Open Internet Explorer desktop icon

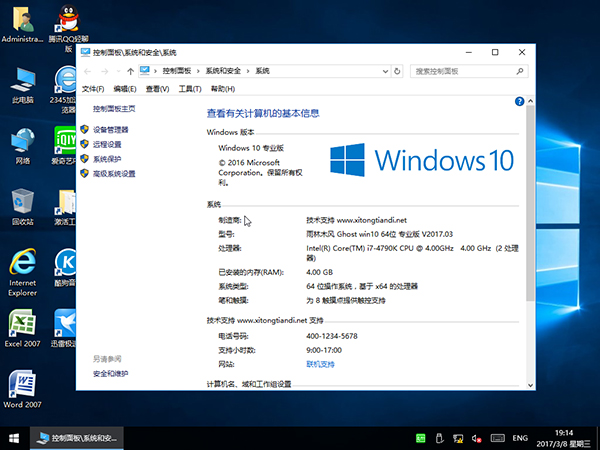coord(21,266)
